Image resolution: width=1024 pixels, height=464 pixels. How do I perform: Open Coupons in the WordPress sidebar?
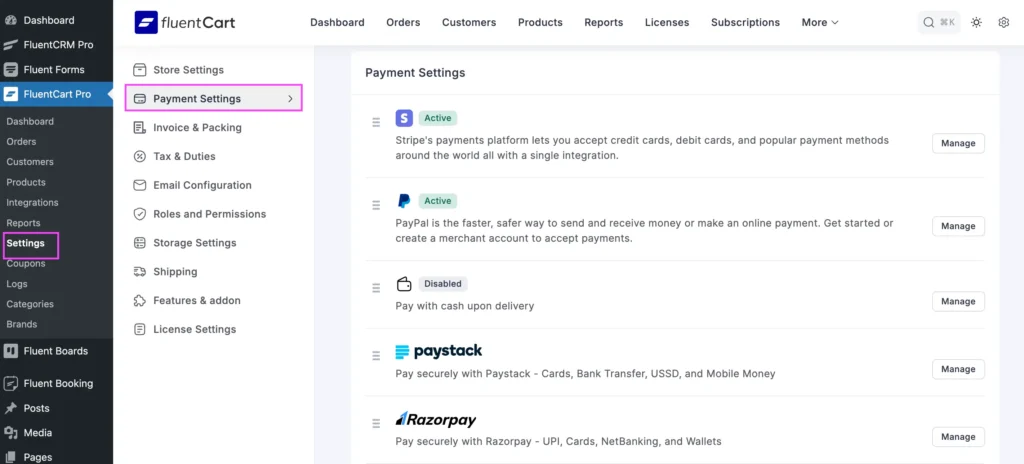[x=25, y=263]
